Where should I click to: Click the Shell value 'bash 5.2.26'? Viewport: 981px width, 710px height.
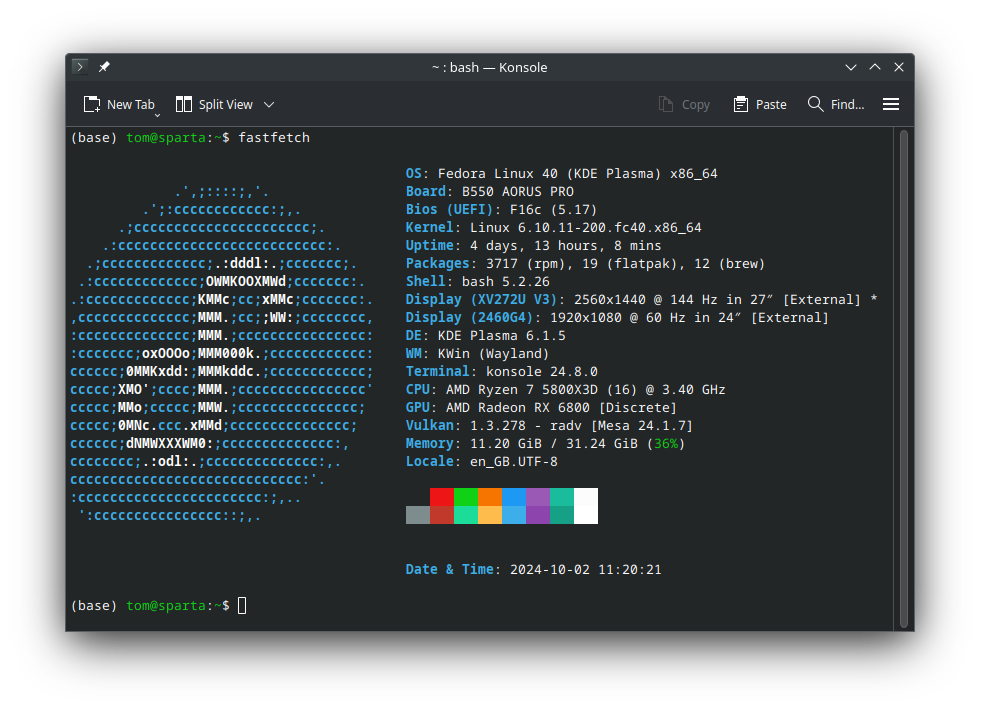click(x=506, y=281)
